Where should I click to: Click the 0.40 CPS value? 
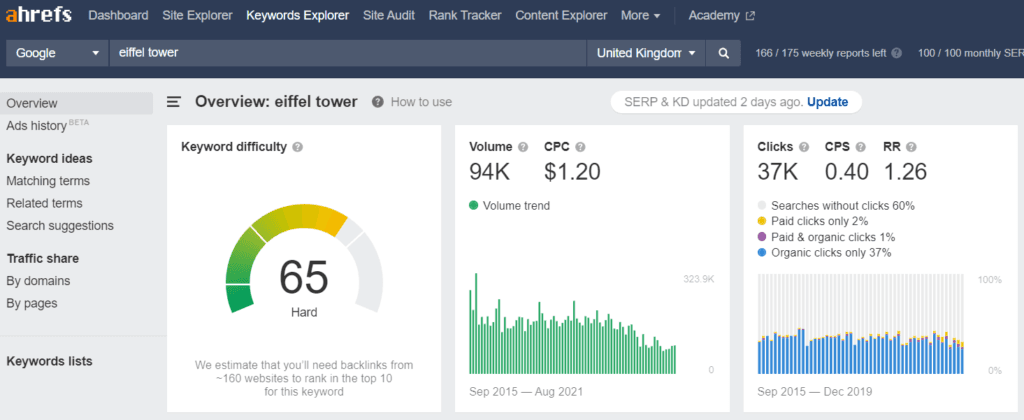tap(847, 172)
